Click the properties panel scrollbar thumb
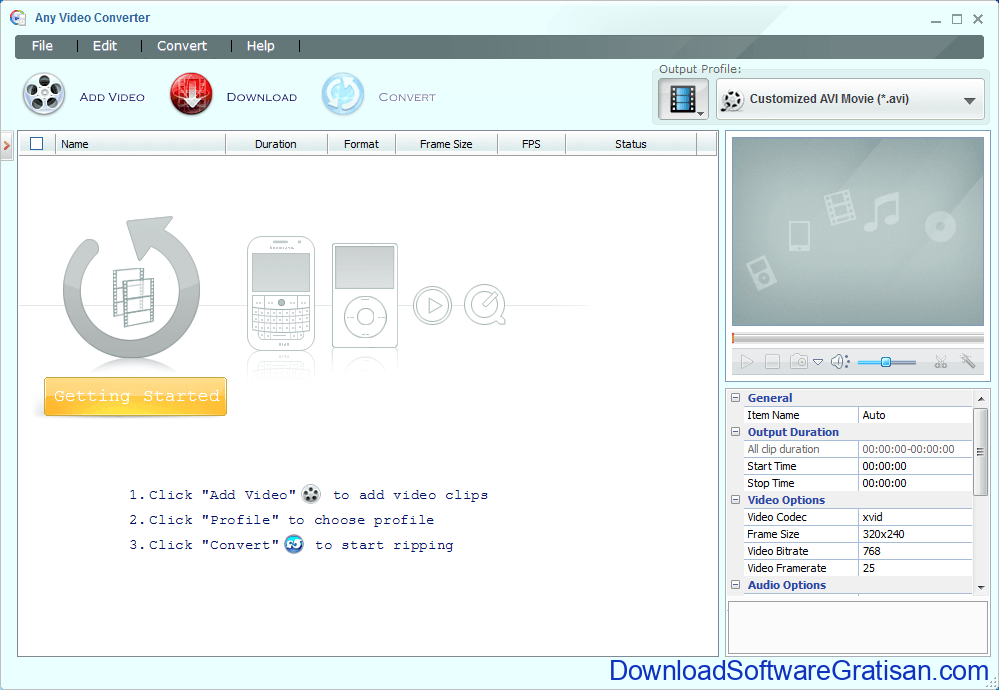Viewport: 999px width, 690px height. 981,451
